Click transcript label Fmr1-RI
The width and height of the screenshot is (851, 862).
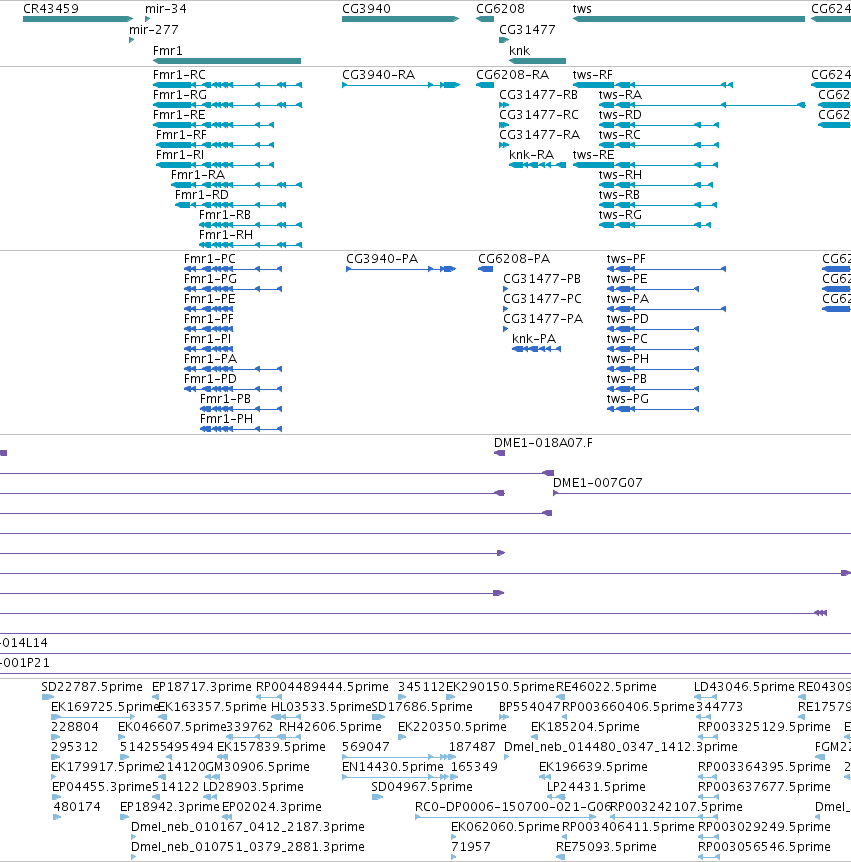(180, 154)
